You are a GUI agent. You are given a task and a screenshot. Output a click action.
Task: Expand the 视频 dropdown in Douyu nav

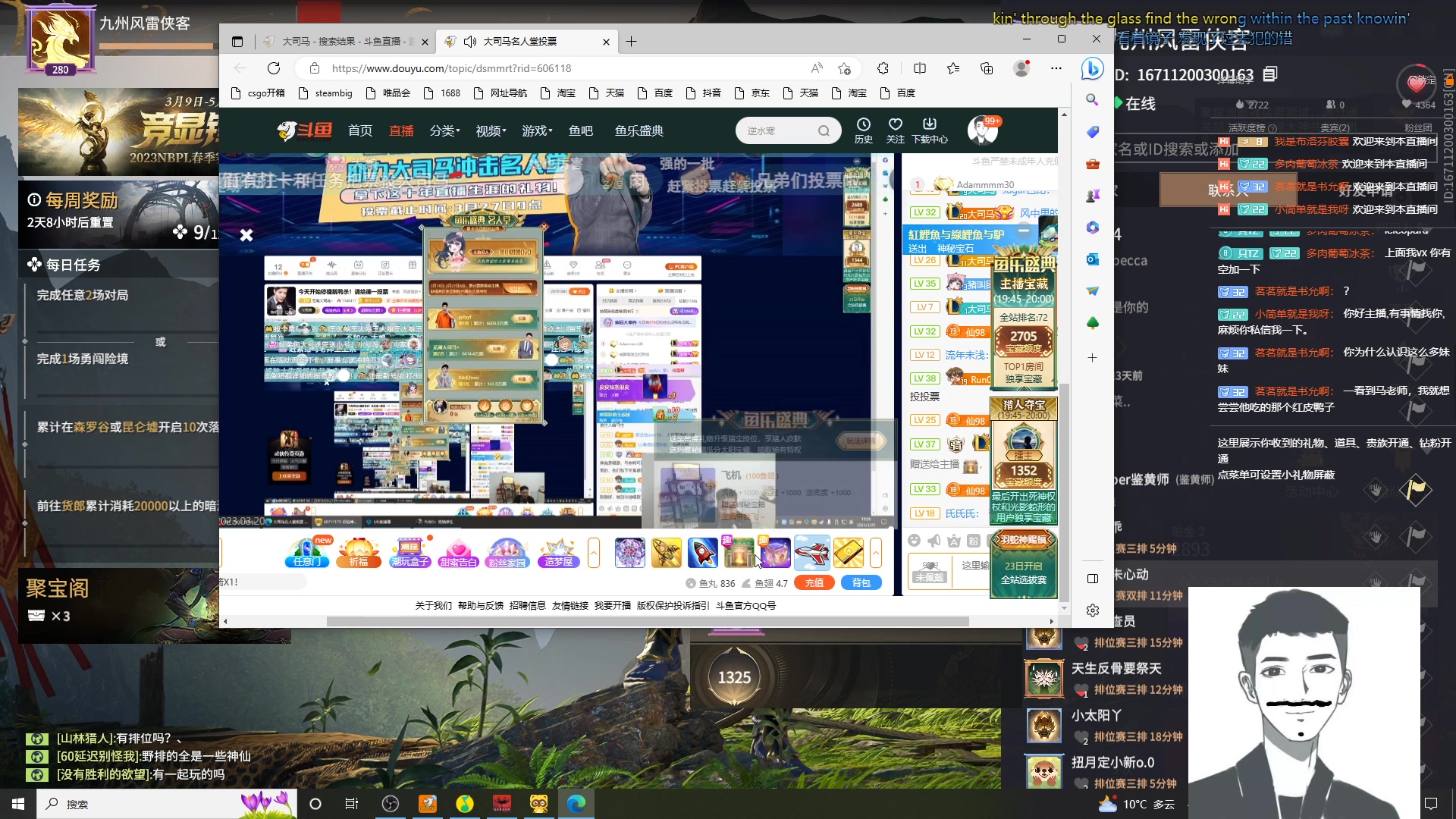tap(491, 130)
